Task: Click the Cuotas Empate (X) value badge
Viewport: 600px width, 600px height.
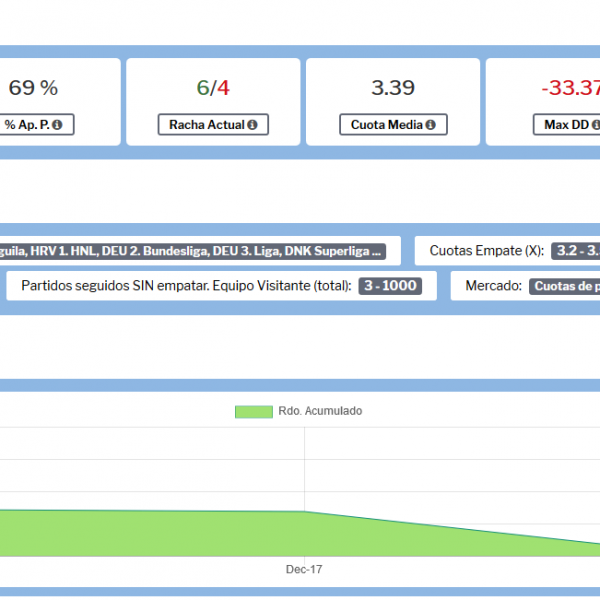Action: tap(576, 251)
